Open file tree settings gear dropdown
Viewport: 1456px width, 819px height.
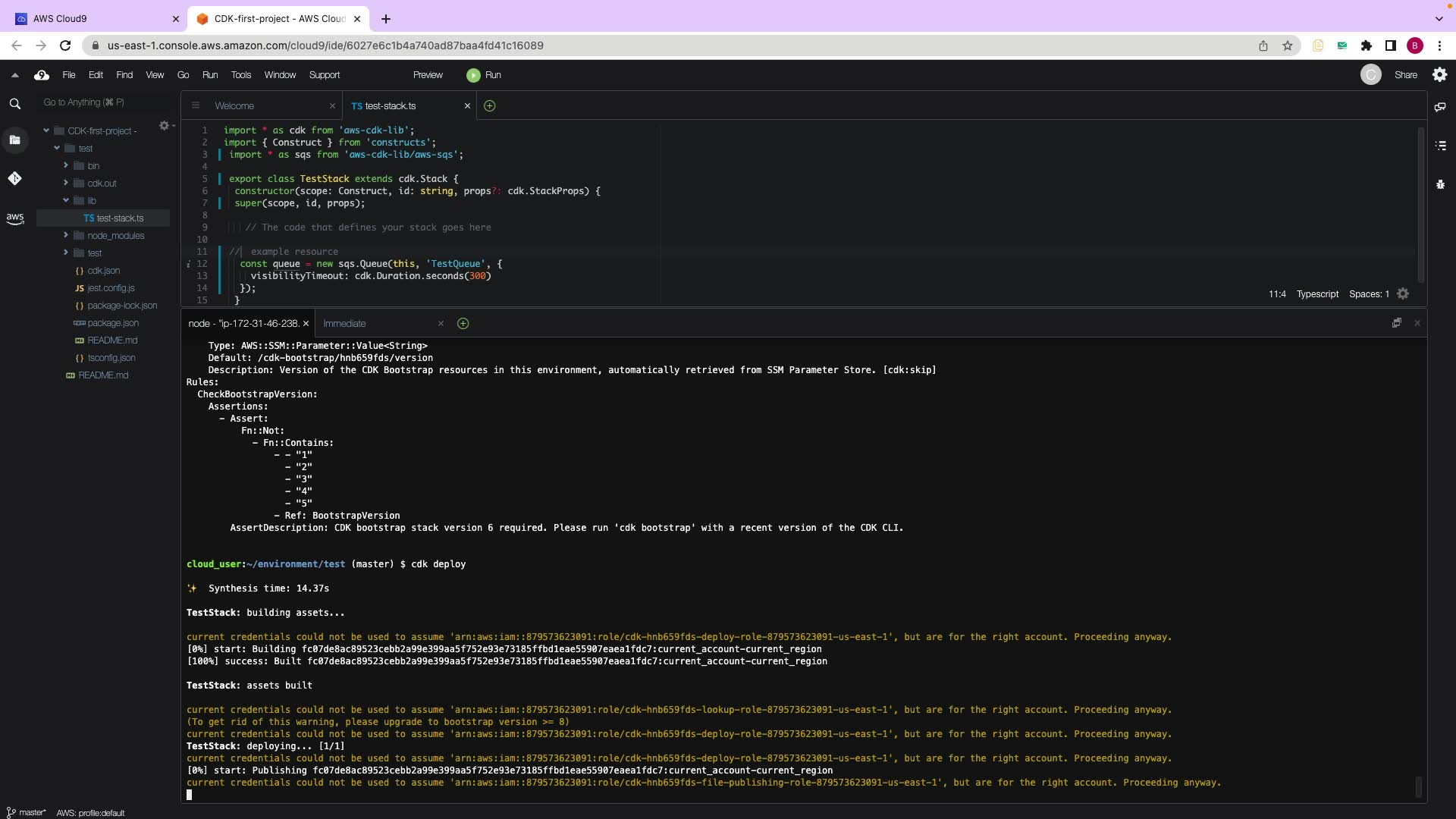[x=165, y=126]
